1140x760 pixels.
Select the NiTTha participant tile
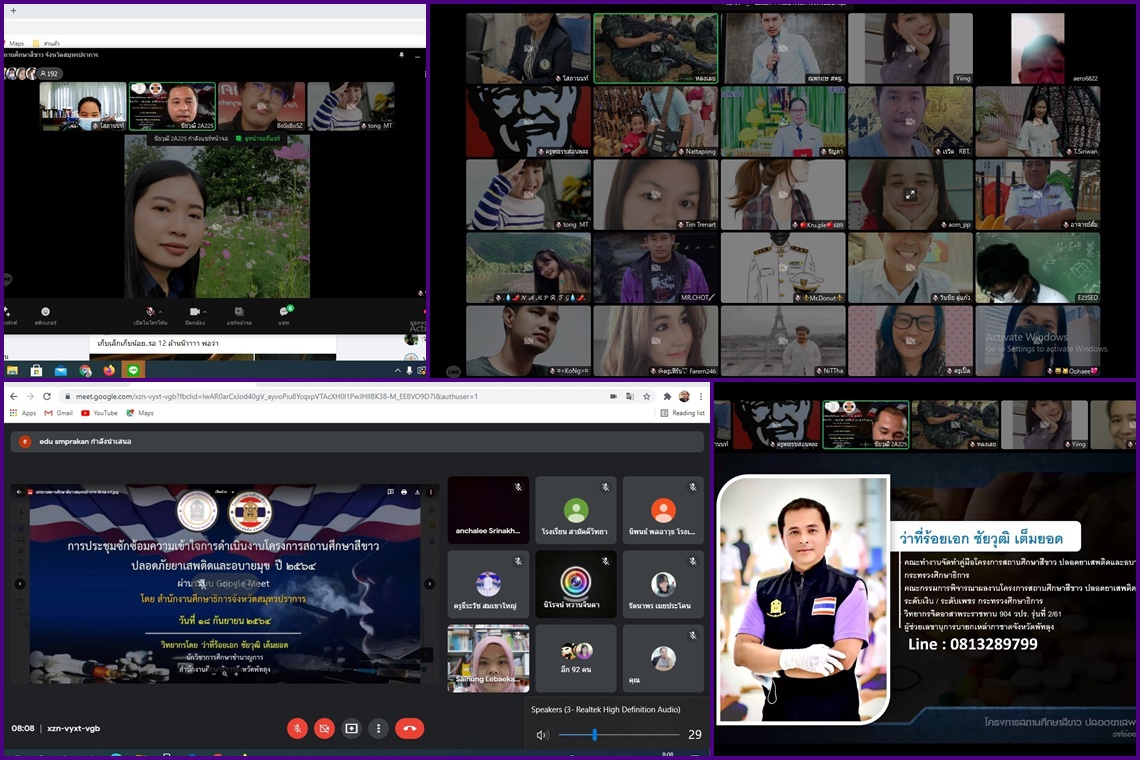pyautogui.click(x=783, y=340)
